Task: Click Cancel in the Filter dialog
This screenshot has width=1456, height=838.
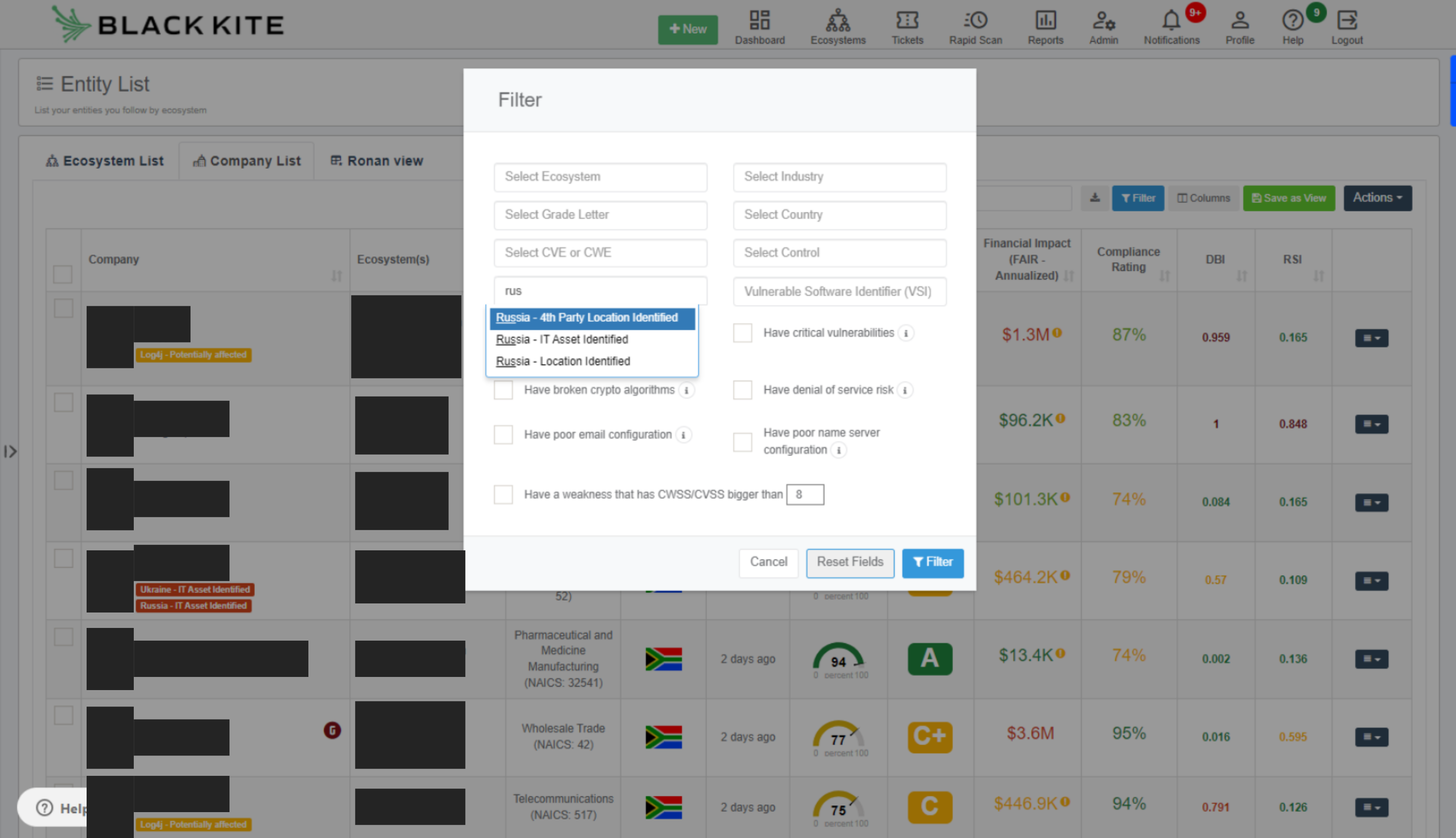Action: 768,563
